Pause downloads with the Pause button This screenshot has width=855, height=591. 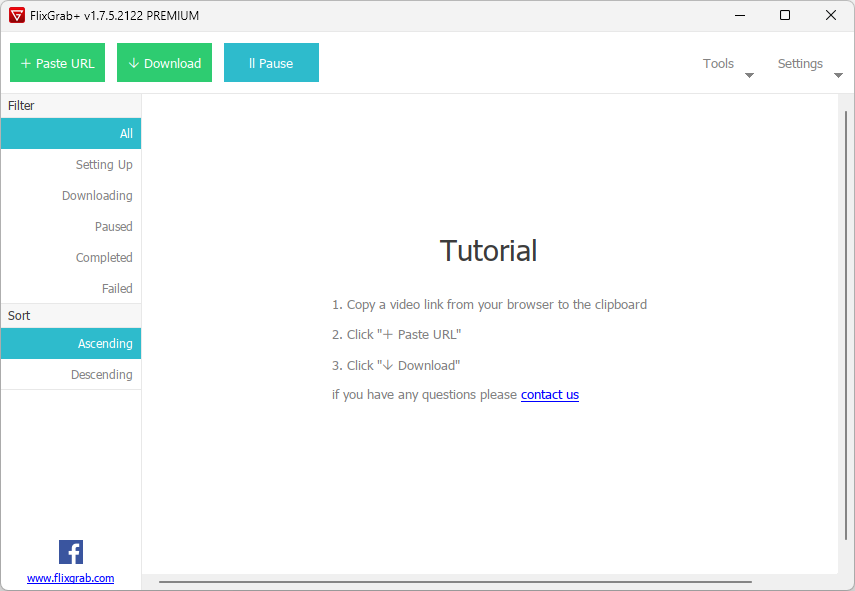point(271,63)
